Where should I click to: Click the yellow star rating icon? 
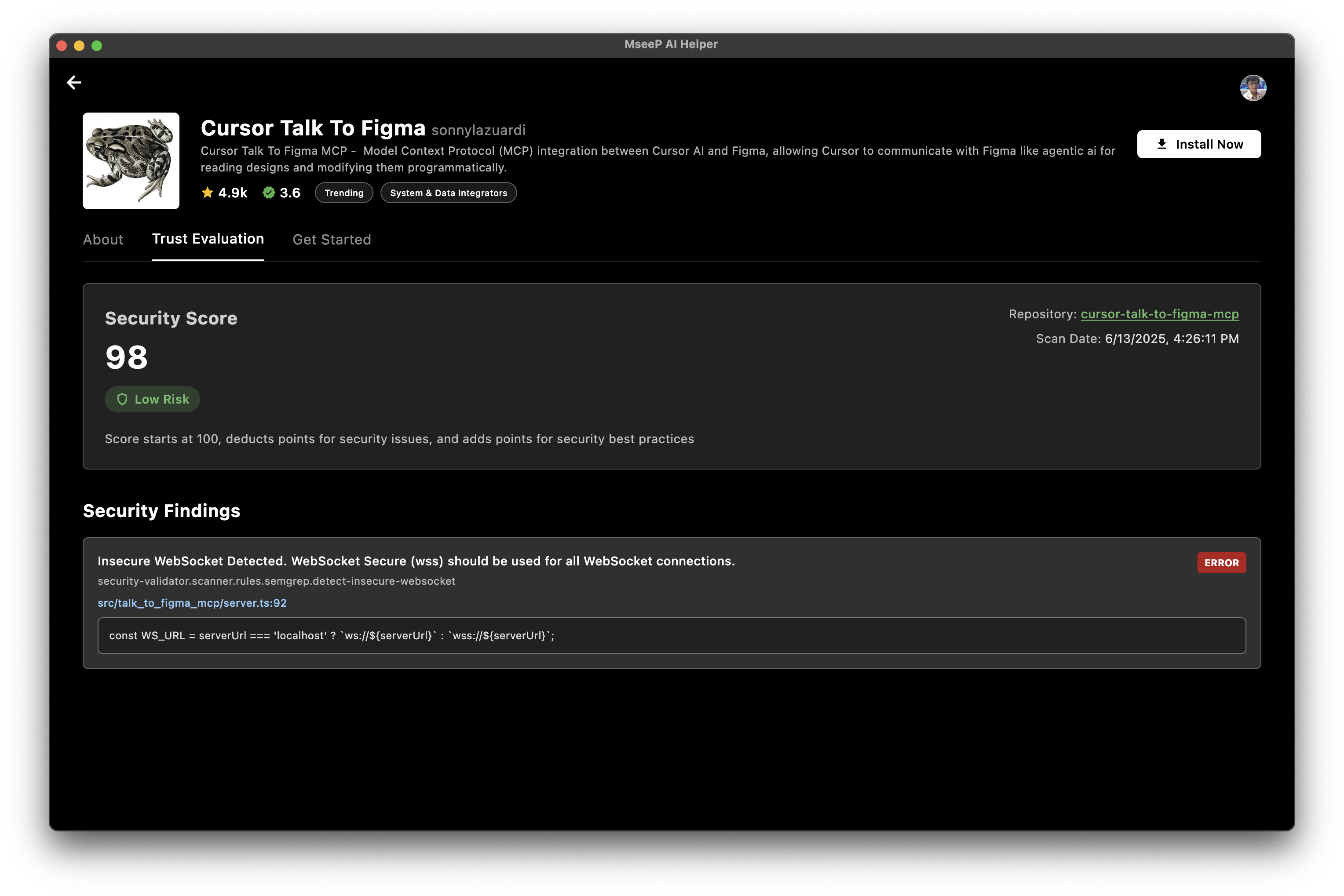(x=208, y=193)
